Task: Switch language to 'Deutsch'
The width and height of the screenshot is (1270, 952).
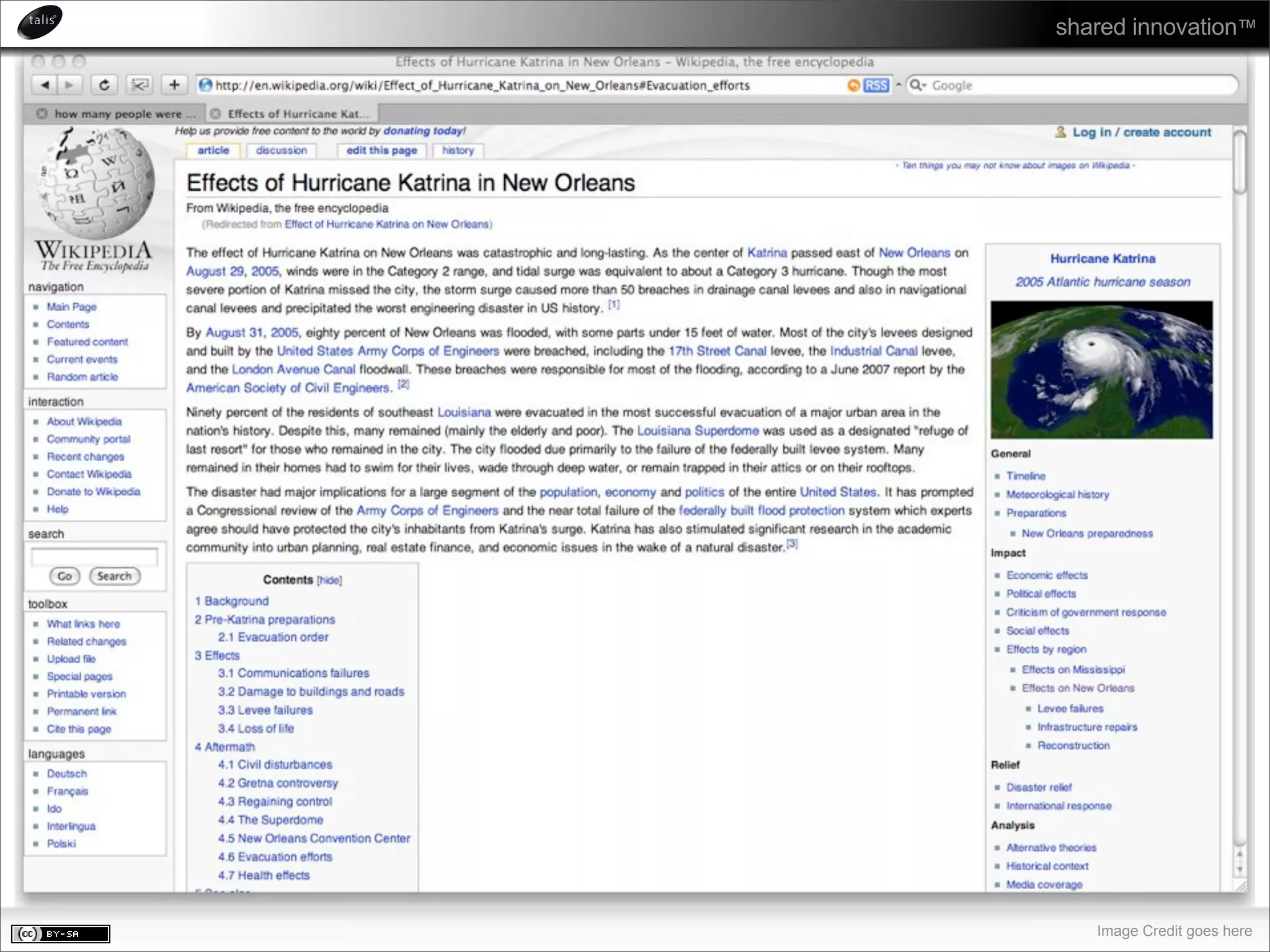Action: [66, 773]
